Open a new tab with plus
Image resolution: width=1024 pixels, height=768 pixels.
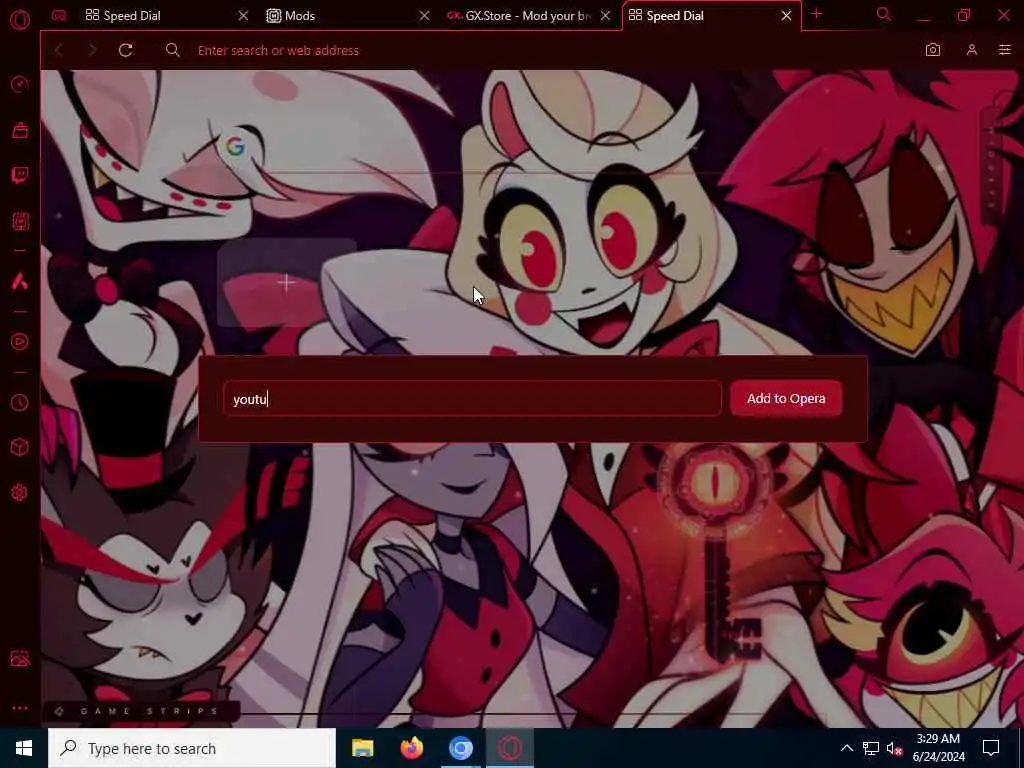tap(816, 14)
